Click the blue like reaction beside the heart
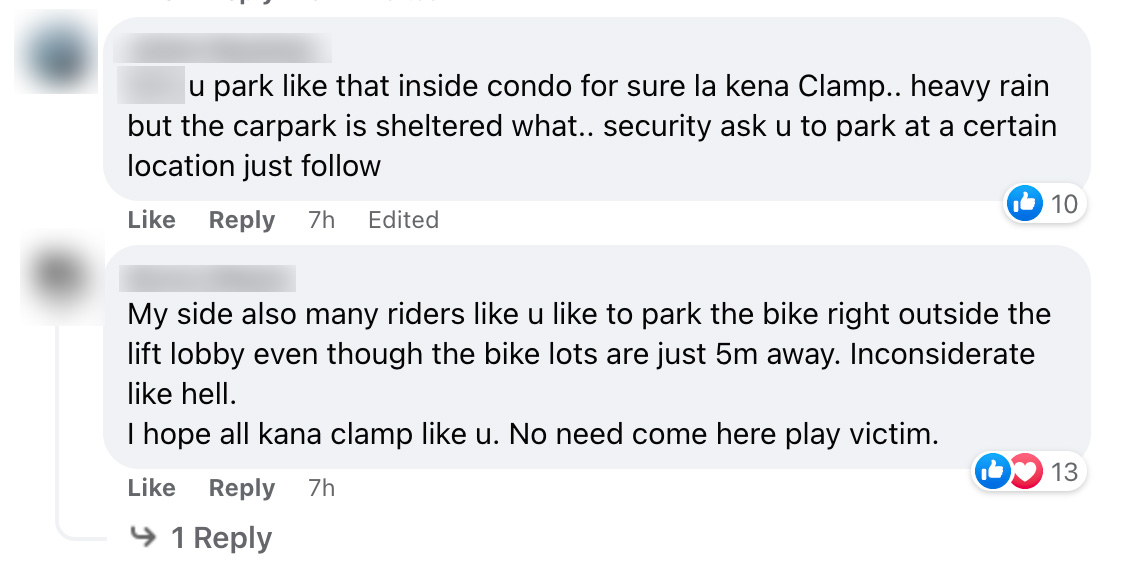1124x572 pixels. [x=993, y=472]
